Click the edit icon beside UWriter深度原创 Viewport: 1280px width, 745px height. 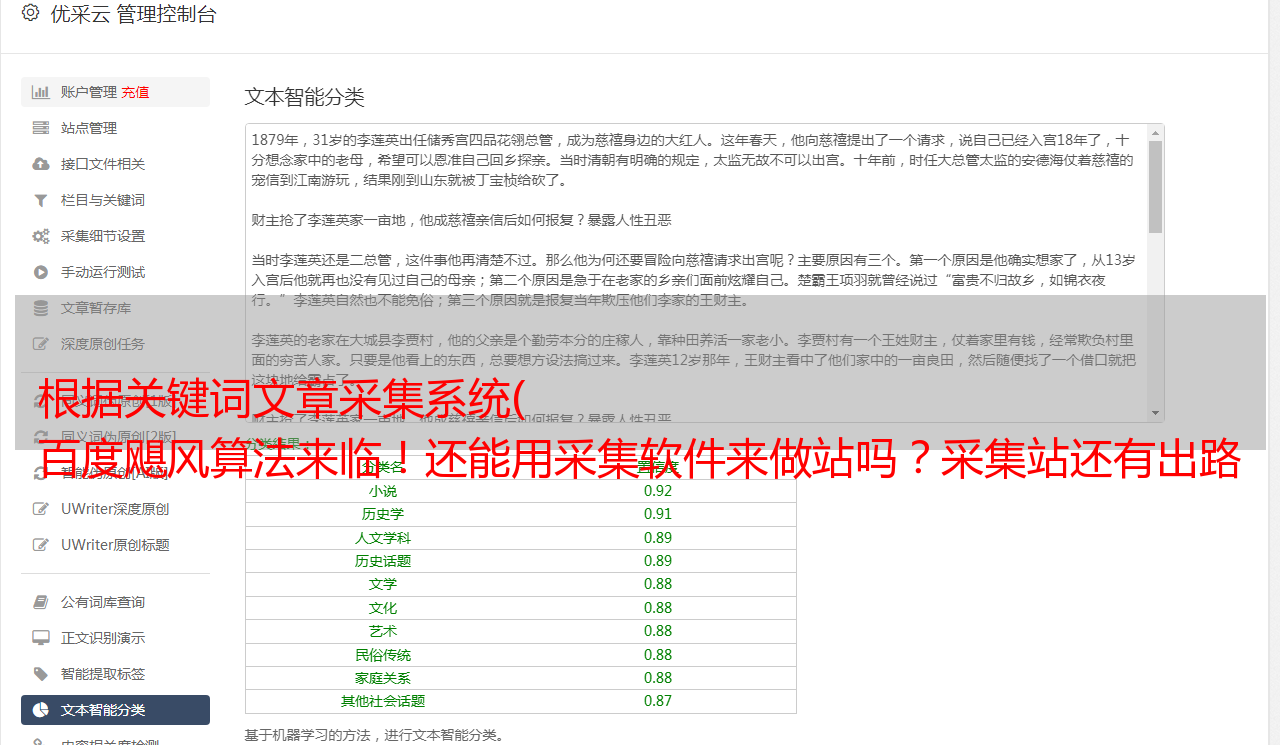40,509
